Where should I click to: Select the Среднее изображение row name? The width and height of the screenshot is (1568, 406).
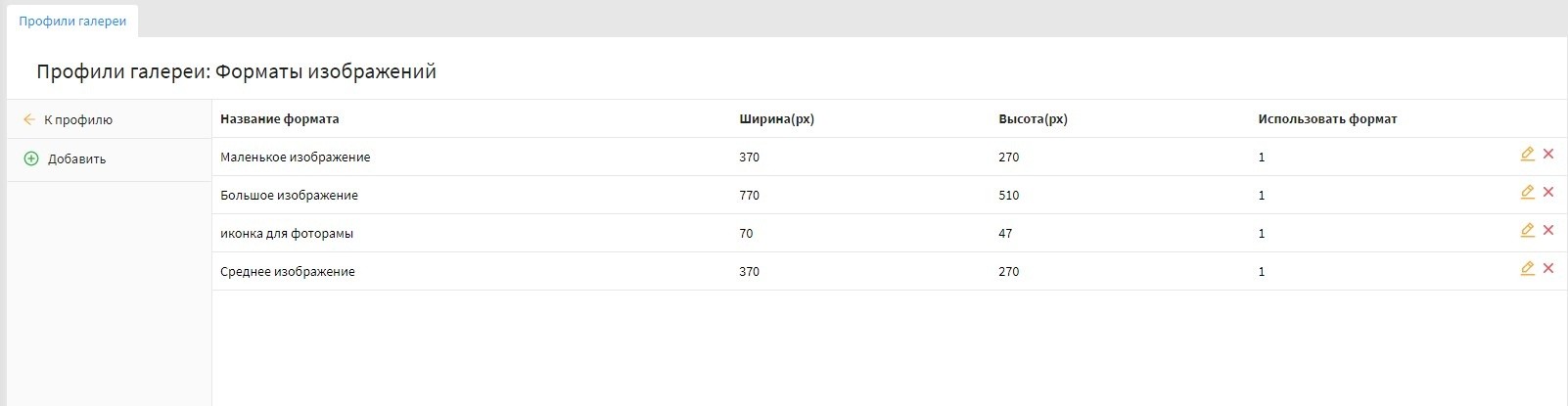coord(288,272)
